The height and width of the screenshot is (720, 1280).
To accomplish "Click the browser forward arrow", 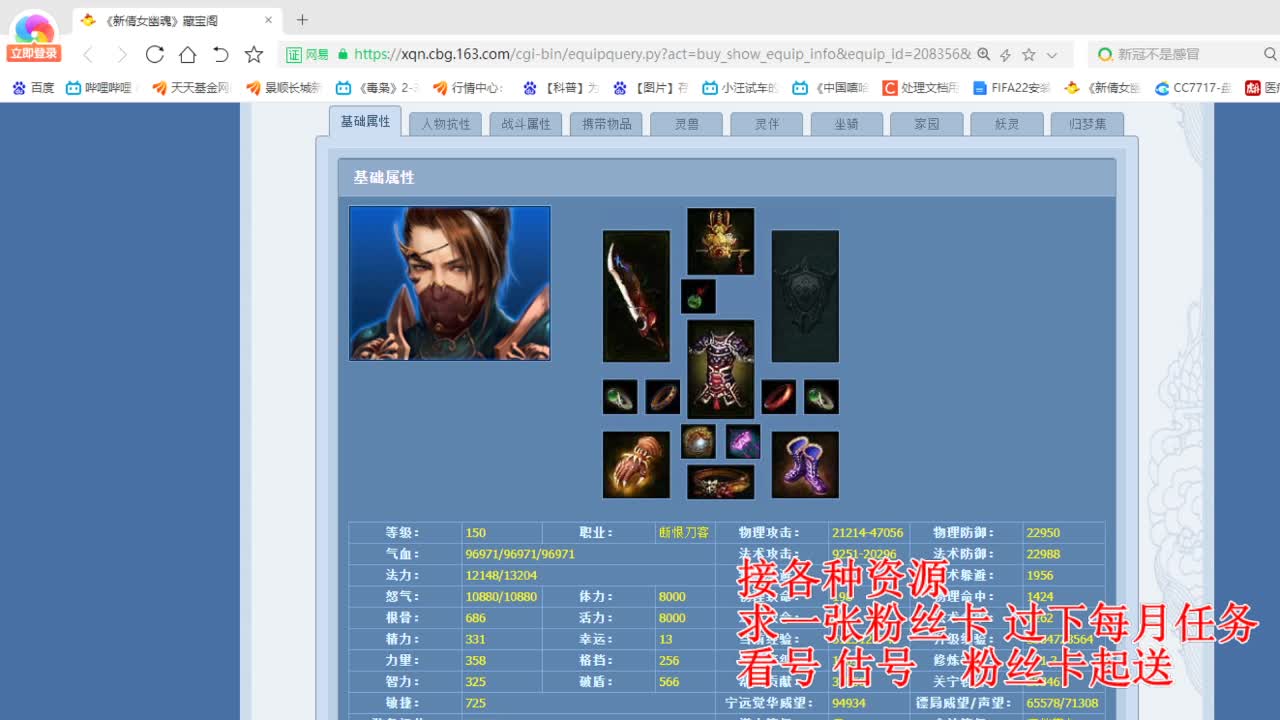I will click(x=121, y=54).
